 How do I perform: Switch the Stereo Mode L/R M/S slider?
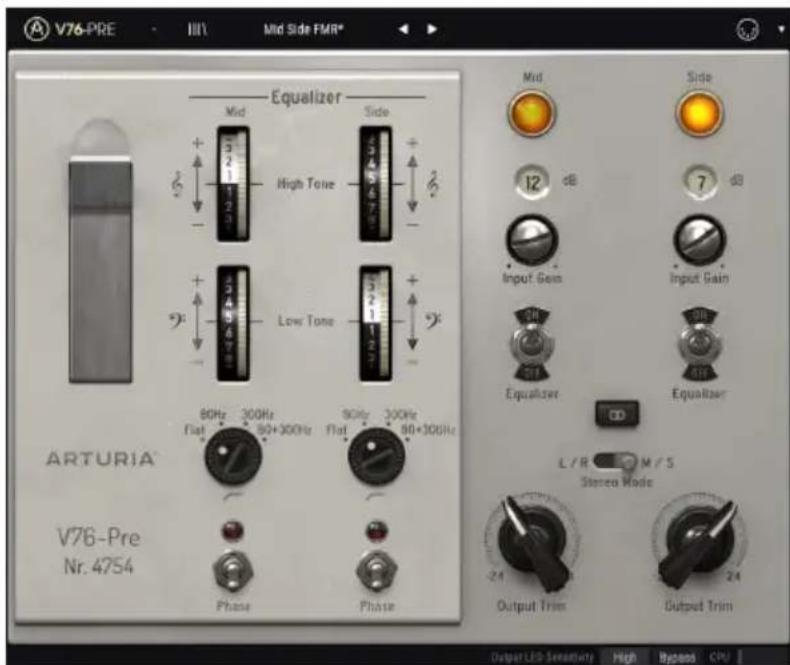click(615, 461)
